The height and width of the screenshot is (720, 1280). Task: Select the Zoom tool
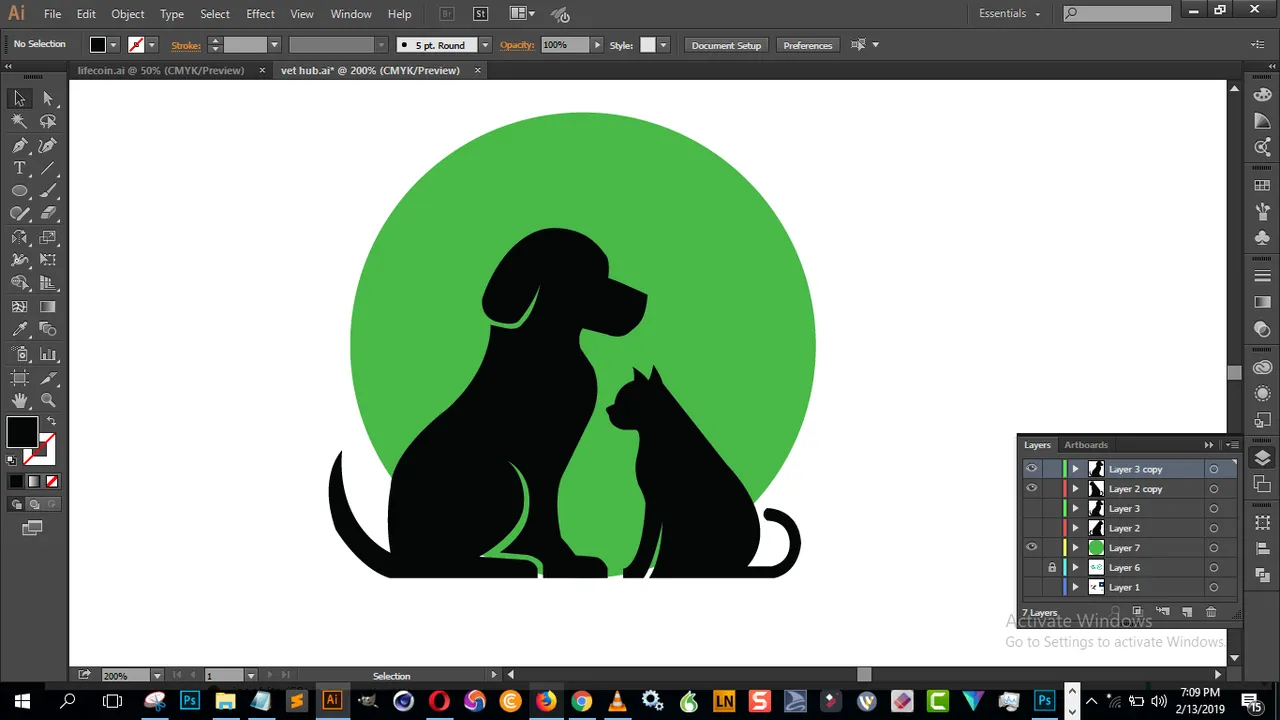coord(48,400)
